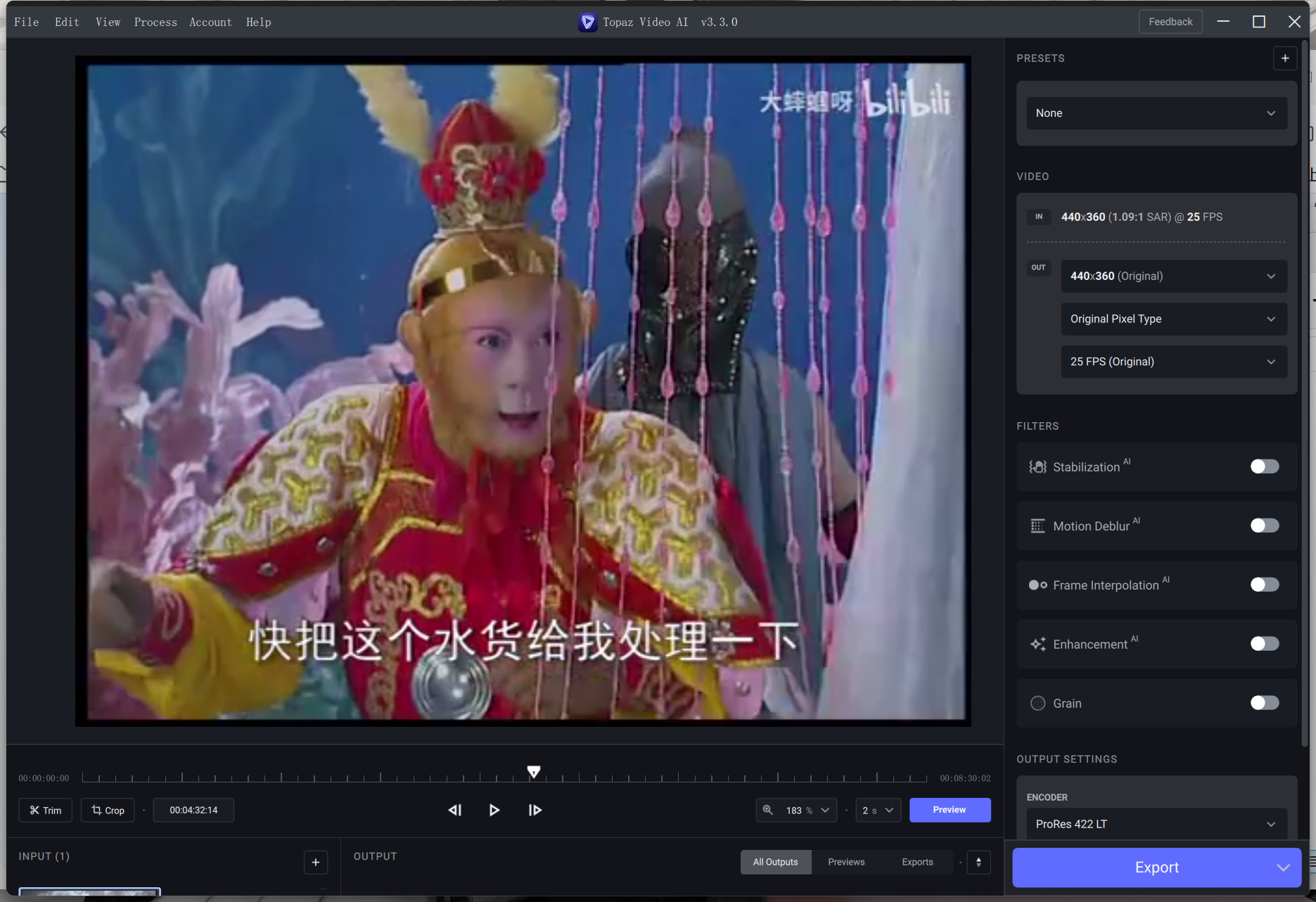Expand the None presets dropdown
Image resolution: width=1316 pixels, height=902 pixels.
tap(1156, 113)
